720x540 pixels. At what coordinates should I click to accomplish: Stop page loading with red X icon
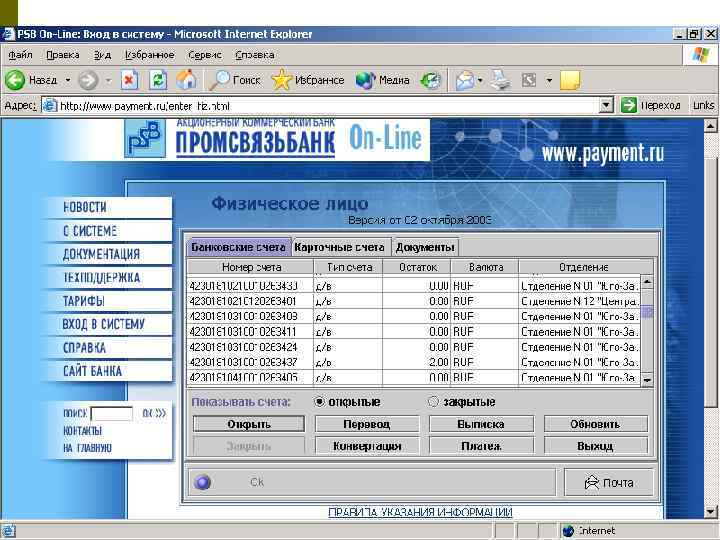(129, 80)
